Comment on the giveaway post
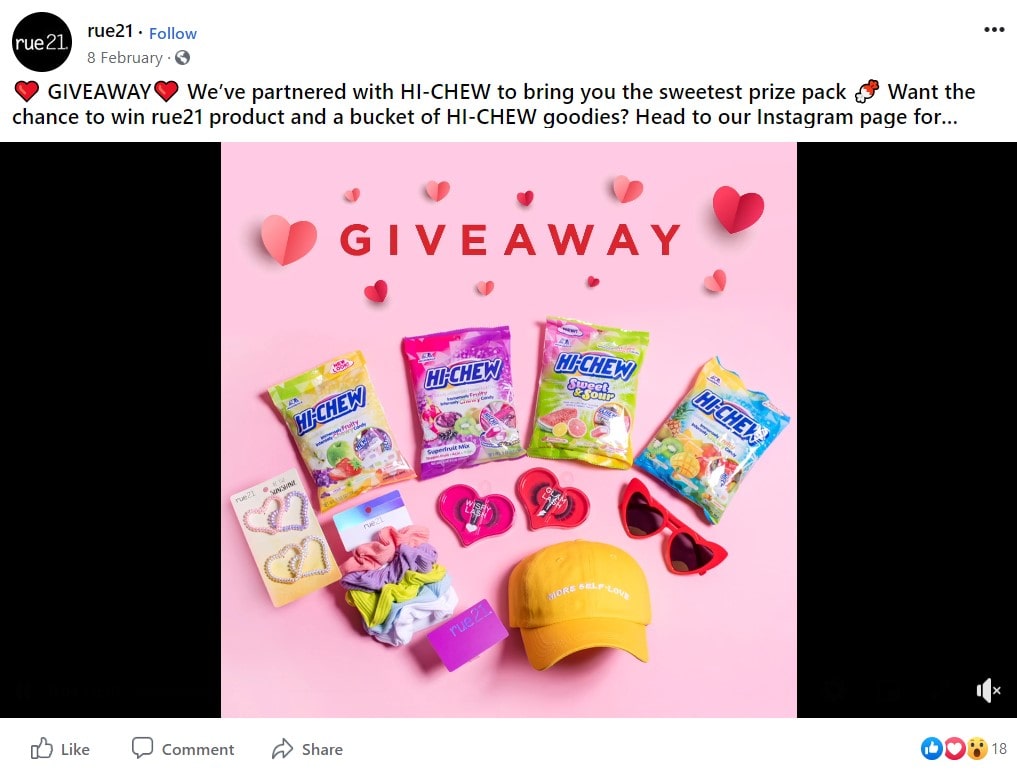This screenshot has width=1017, height=771. (x=182, y=749)
